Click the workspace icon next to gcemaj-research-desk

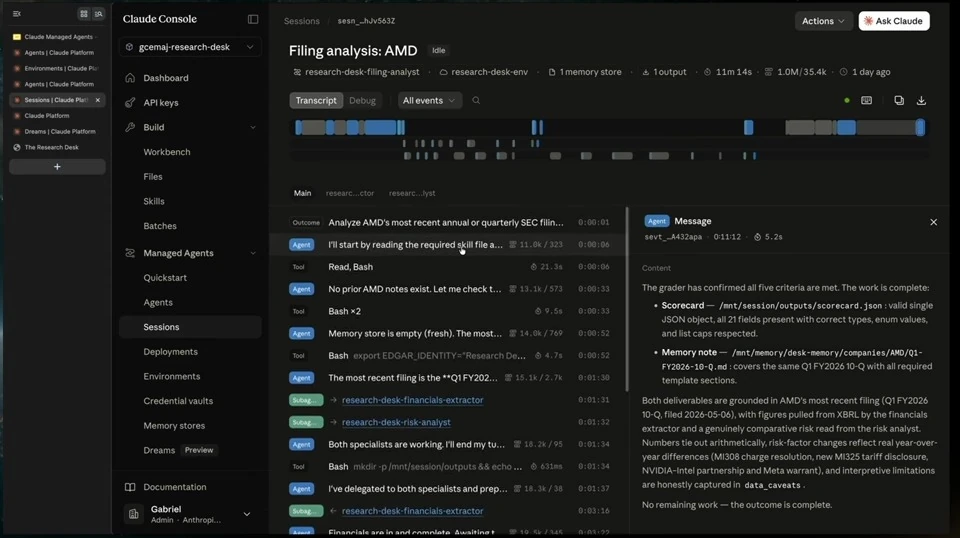point(129,47)
